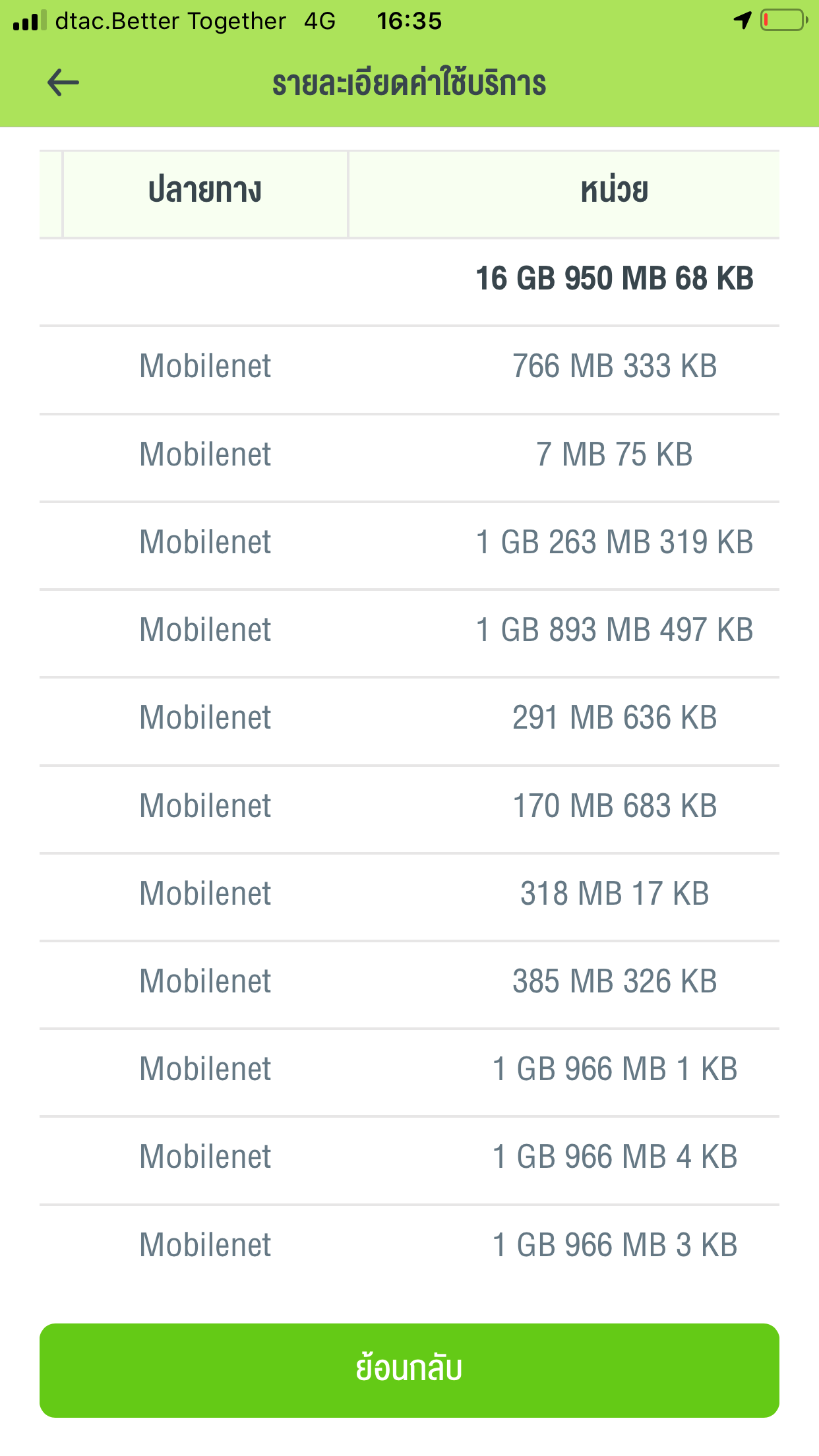This screenshot has height=1456, width=819.
Task: Choose the 1 GB 966 MB 4 KB row
Action: tap(409, 1157)
